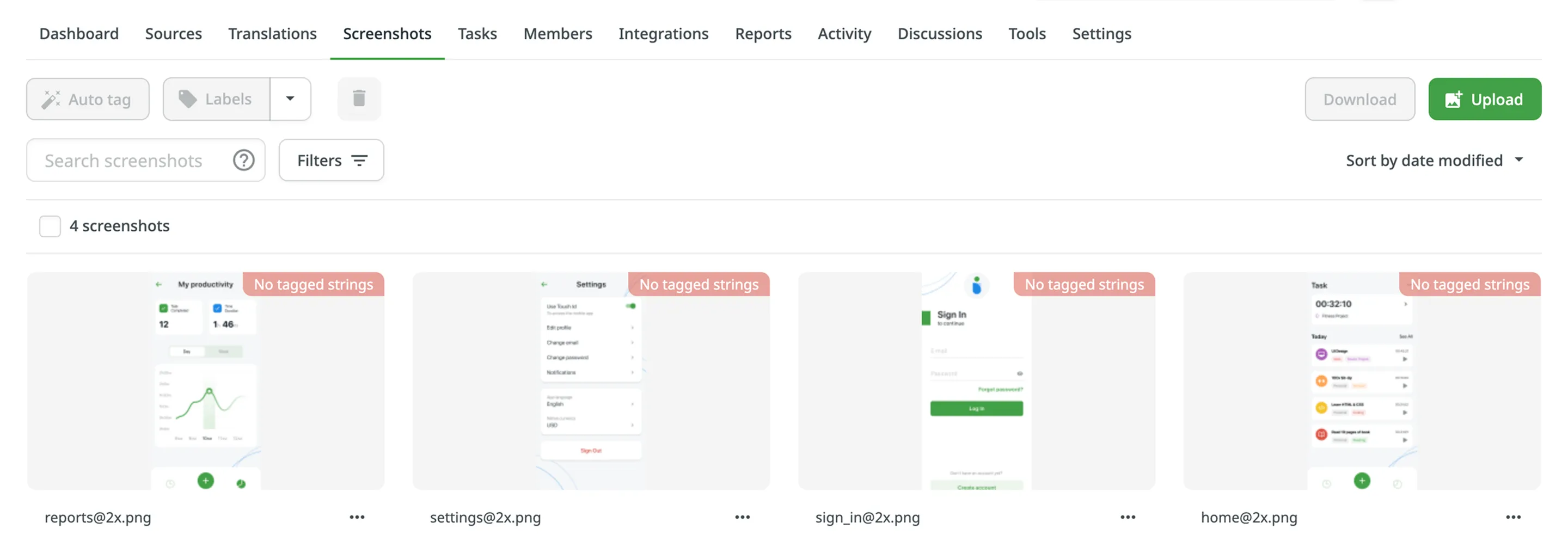Click the trash icon to delete screenshots

coord(359,99)
